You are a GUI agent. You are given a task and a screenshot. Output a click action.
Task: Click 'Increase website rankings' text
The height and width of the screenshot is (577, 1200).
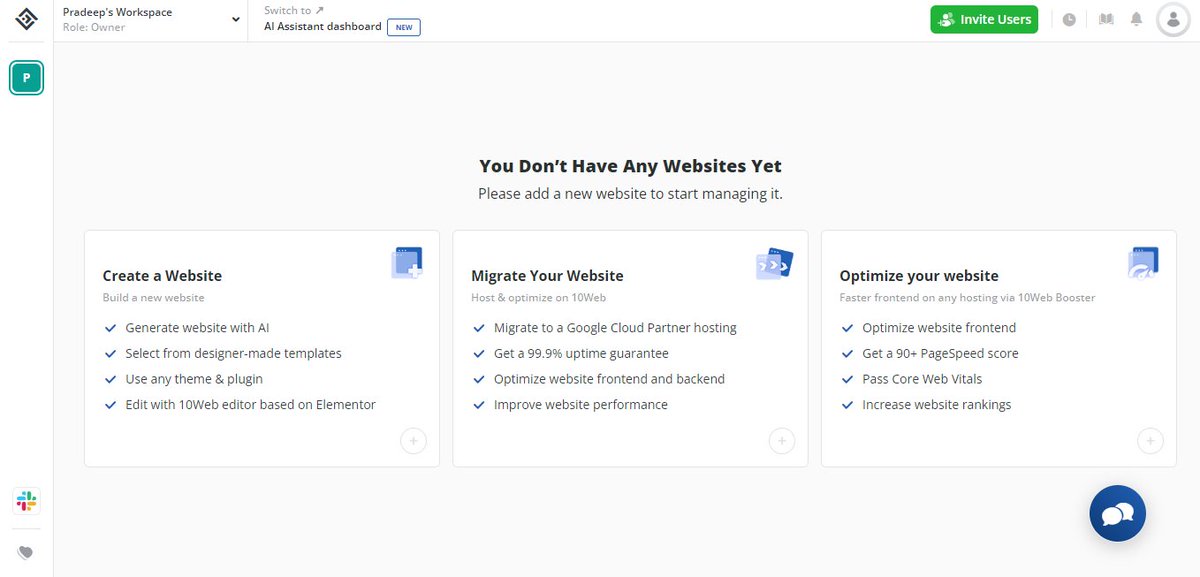pyautogui.click(x=937, y=405)
